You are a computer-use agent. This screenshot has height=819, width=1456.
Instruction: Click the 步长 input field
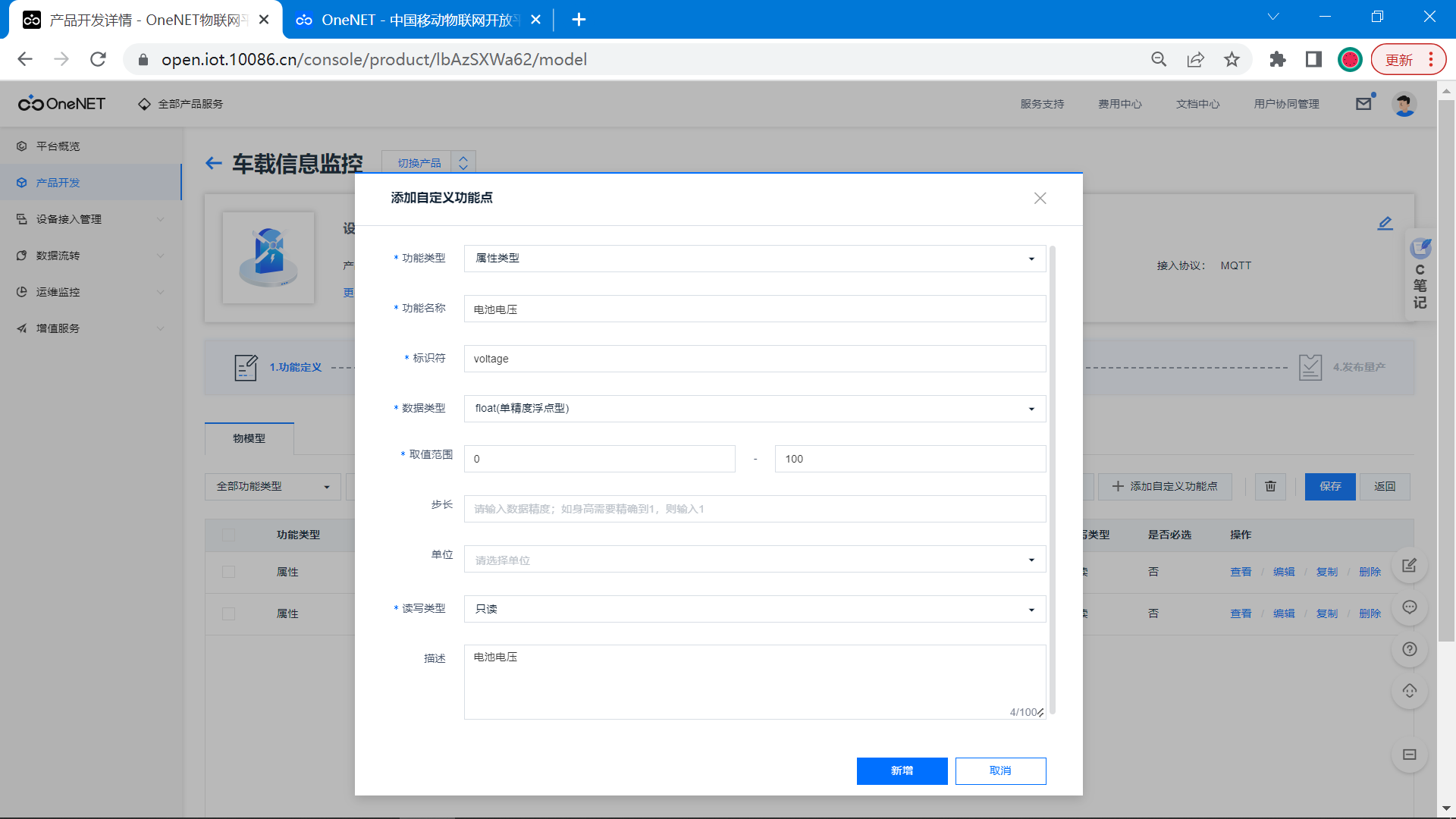pyautogui.click(x=754, y=509)
